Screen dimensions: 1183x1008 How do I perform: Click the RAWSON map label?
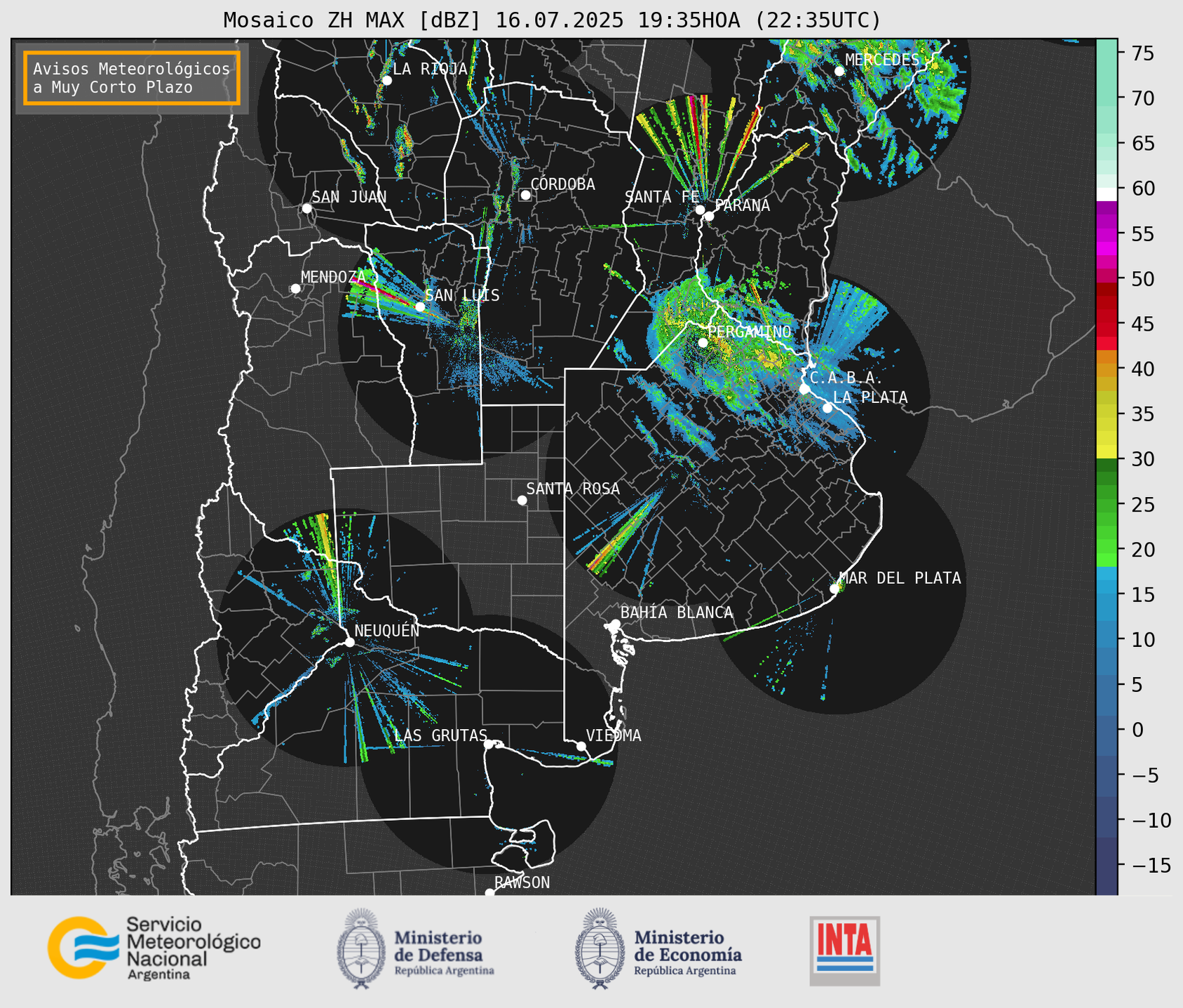pos(522,883)
